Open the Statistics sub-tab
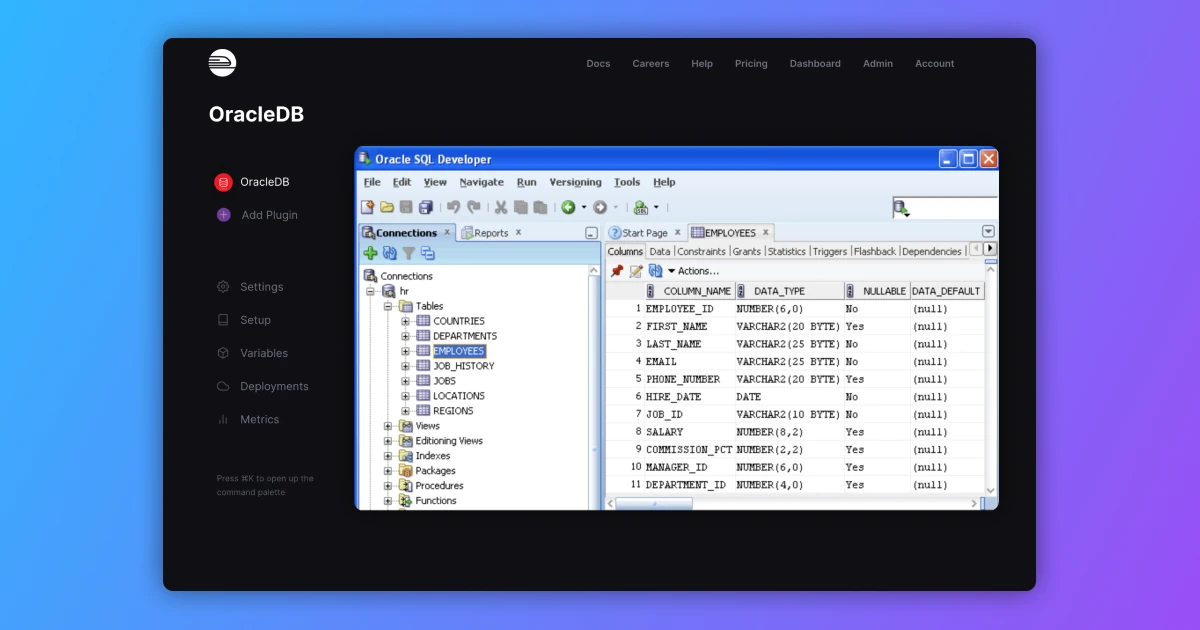 tap(787, 251)
